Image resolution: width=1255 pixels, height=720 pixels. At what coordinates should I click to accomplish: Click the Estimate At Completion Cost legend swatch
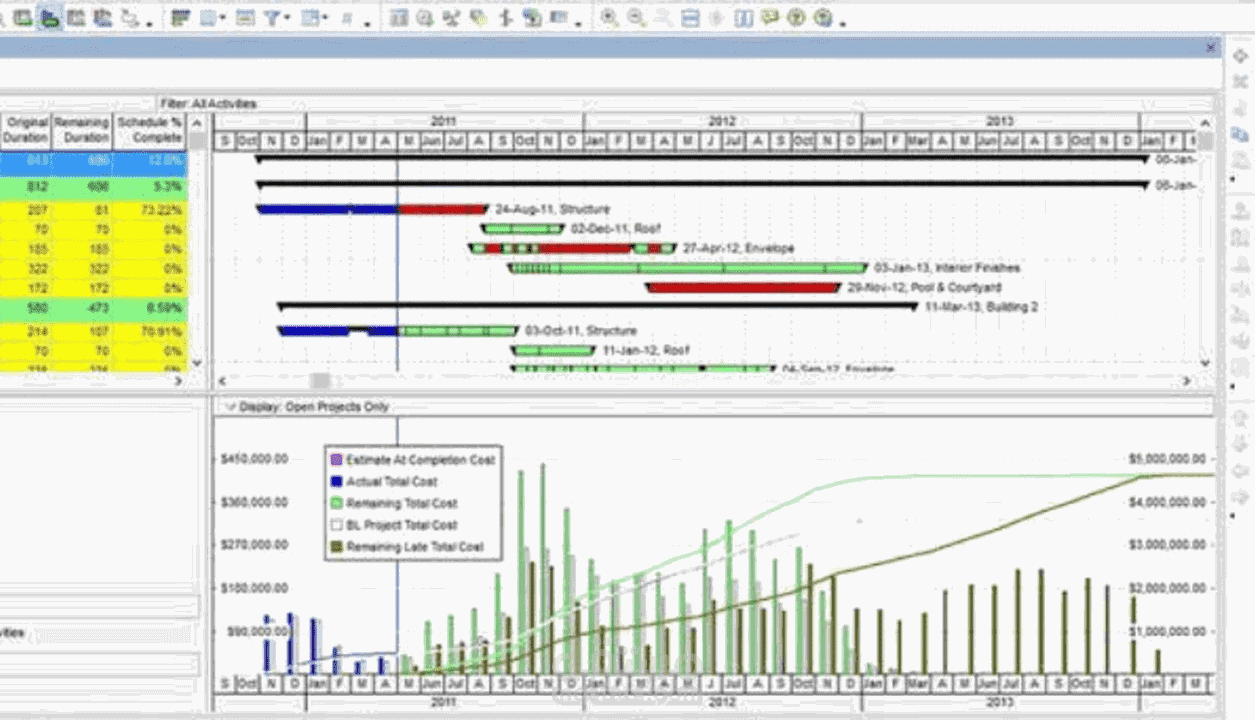(336, 460)
